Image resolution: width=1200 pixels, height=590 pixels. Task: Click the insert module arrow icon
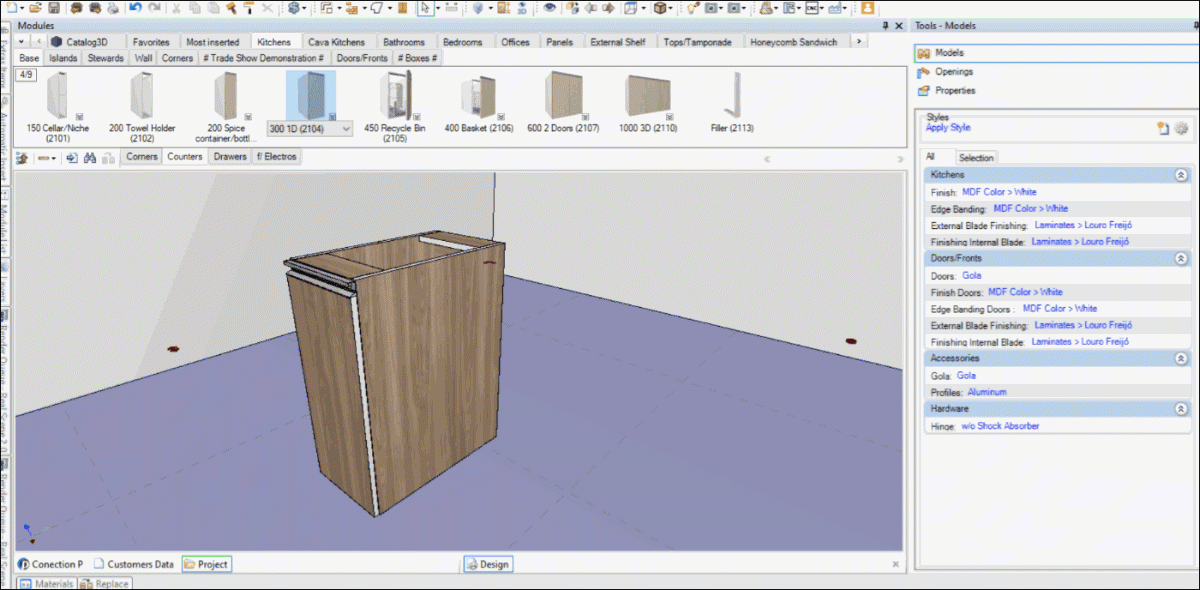coord(72,157)
